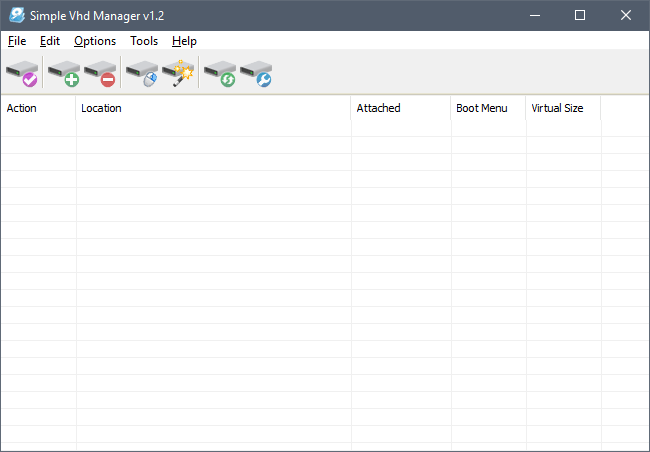Open the Options menu

click(95, 41)
